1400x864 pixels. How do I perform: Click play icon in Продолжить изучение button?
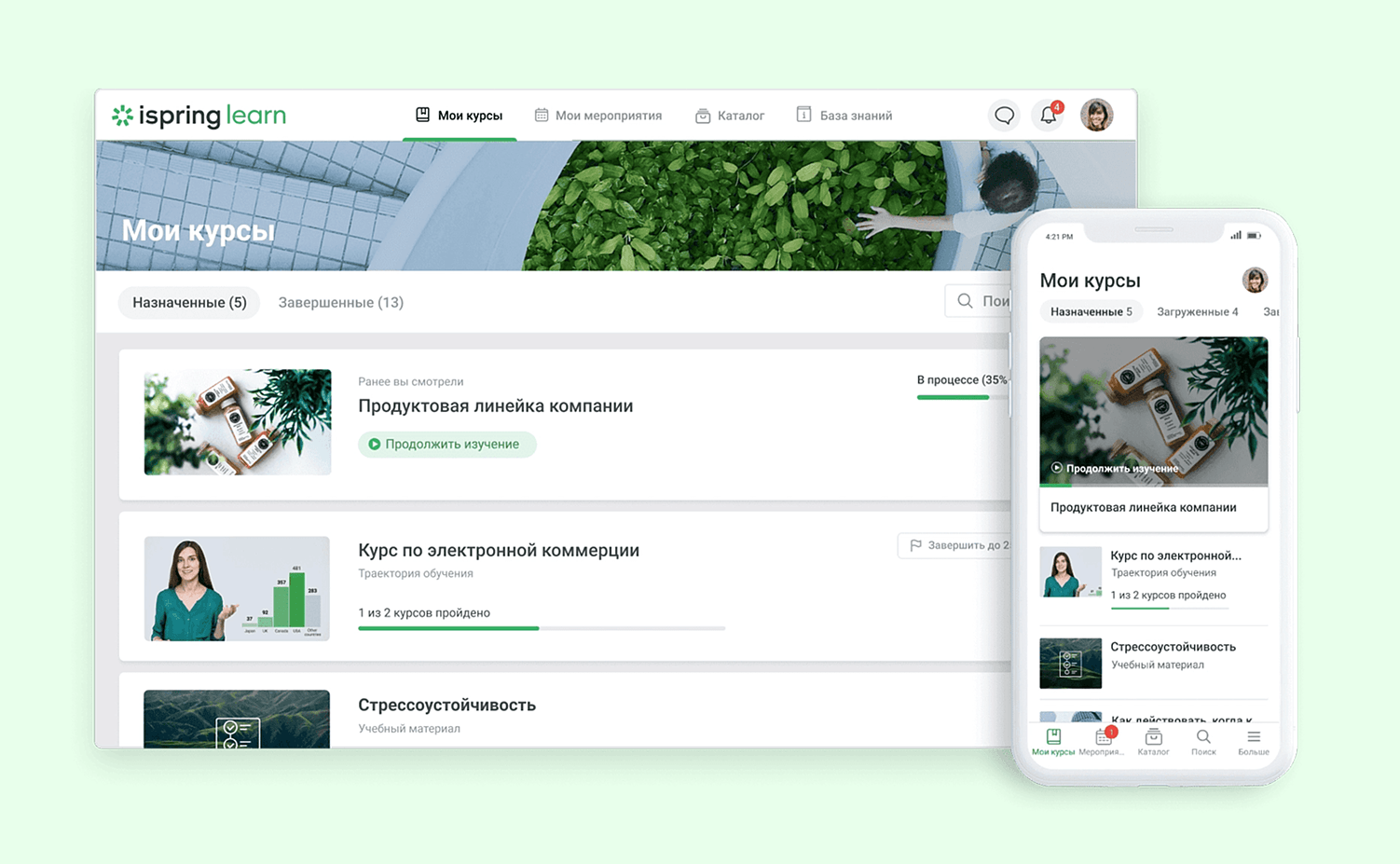pos(375,445)
